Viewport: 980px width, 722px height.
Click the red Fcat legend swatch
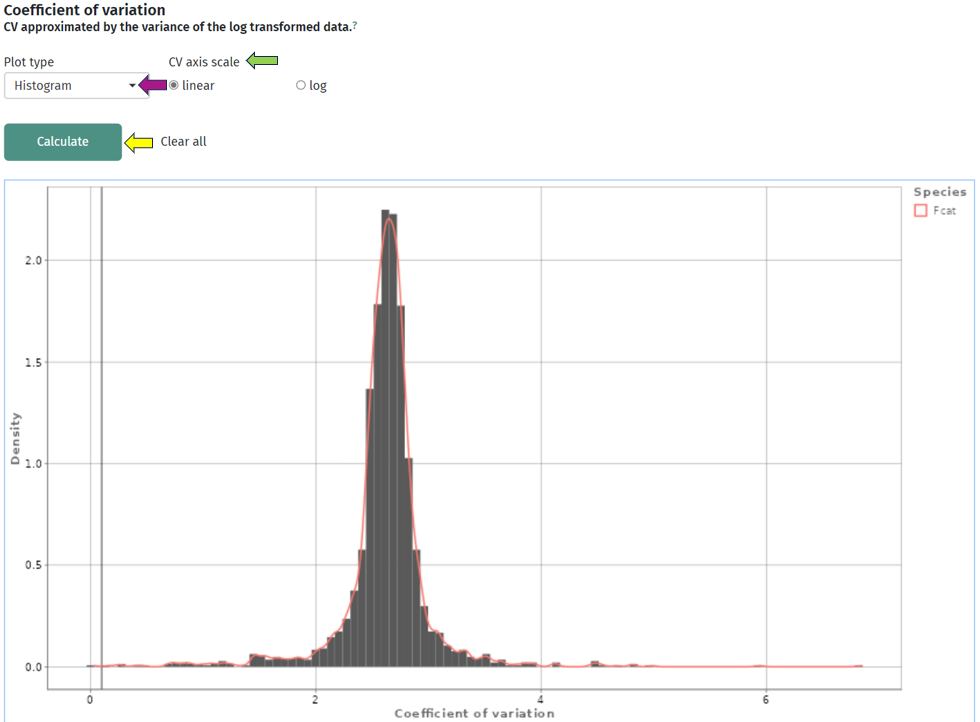[921, 210]
